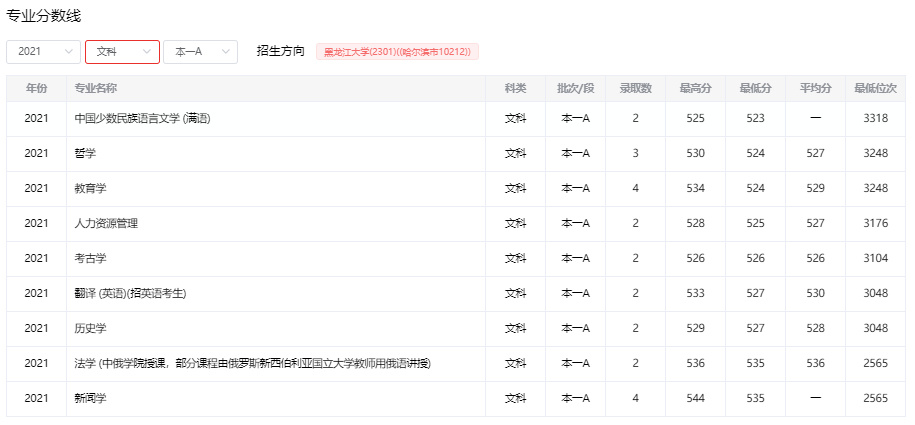Click the 批次/段 column header
Image resolution: width=915 pixels, height=425 pixels.
click(575, 89)
